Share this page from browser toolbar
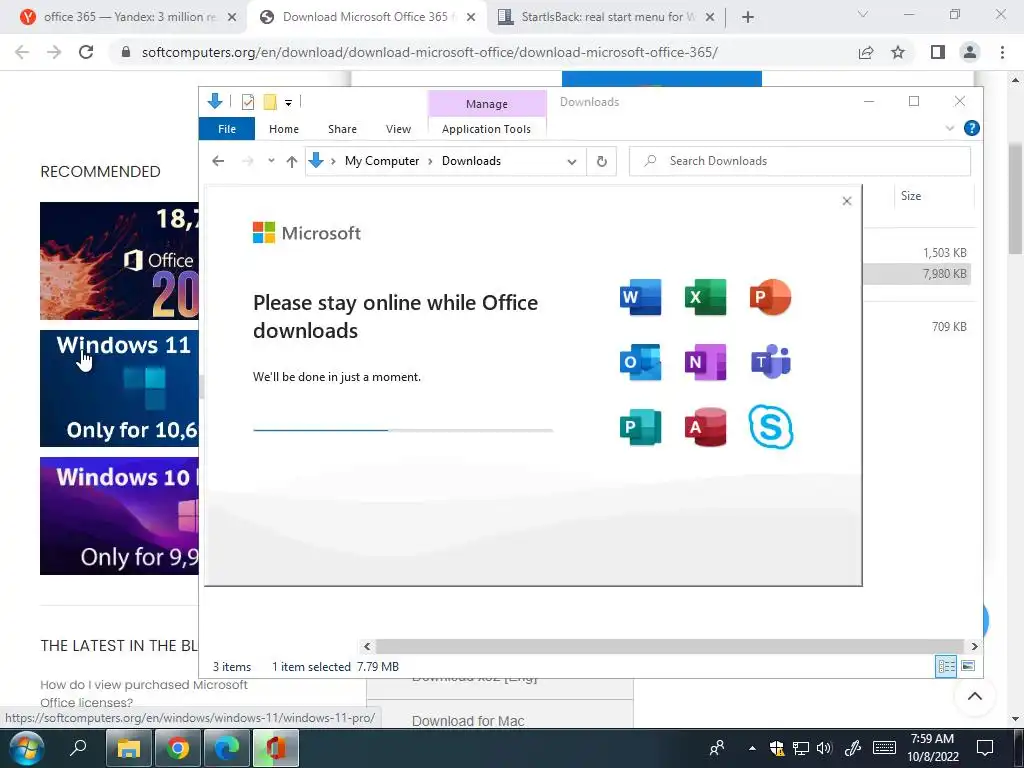This screenshot has width=1024, height=768. tap(866, 52)
